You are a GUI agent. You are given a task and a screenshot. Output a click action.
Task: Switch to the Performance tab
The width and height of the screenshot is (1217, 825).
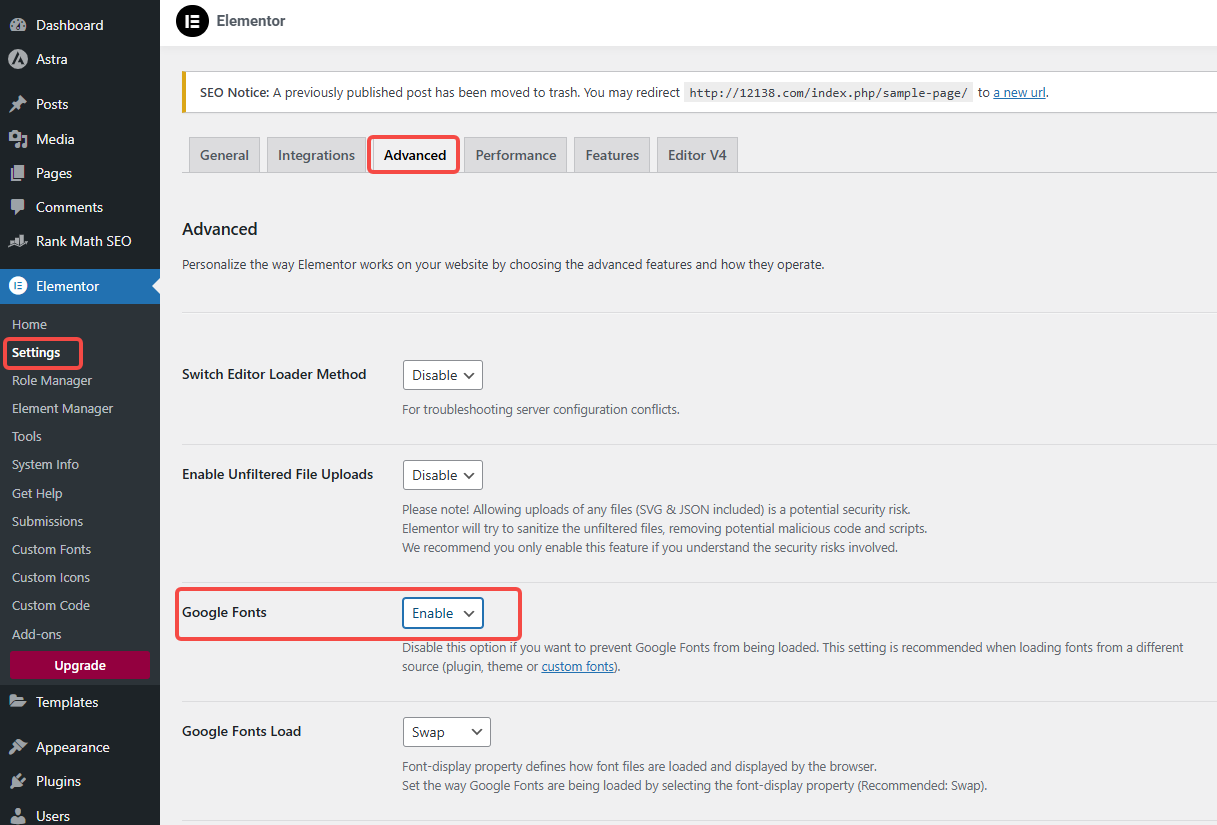(515, 155)
